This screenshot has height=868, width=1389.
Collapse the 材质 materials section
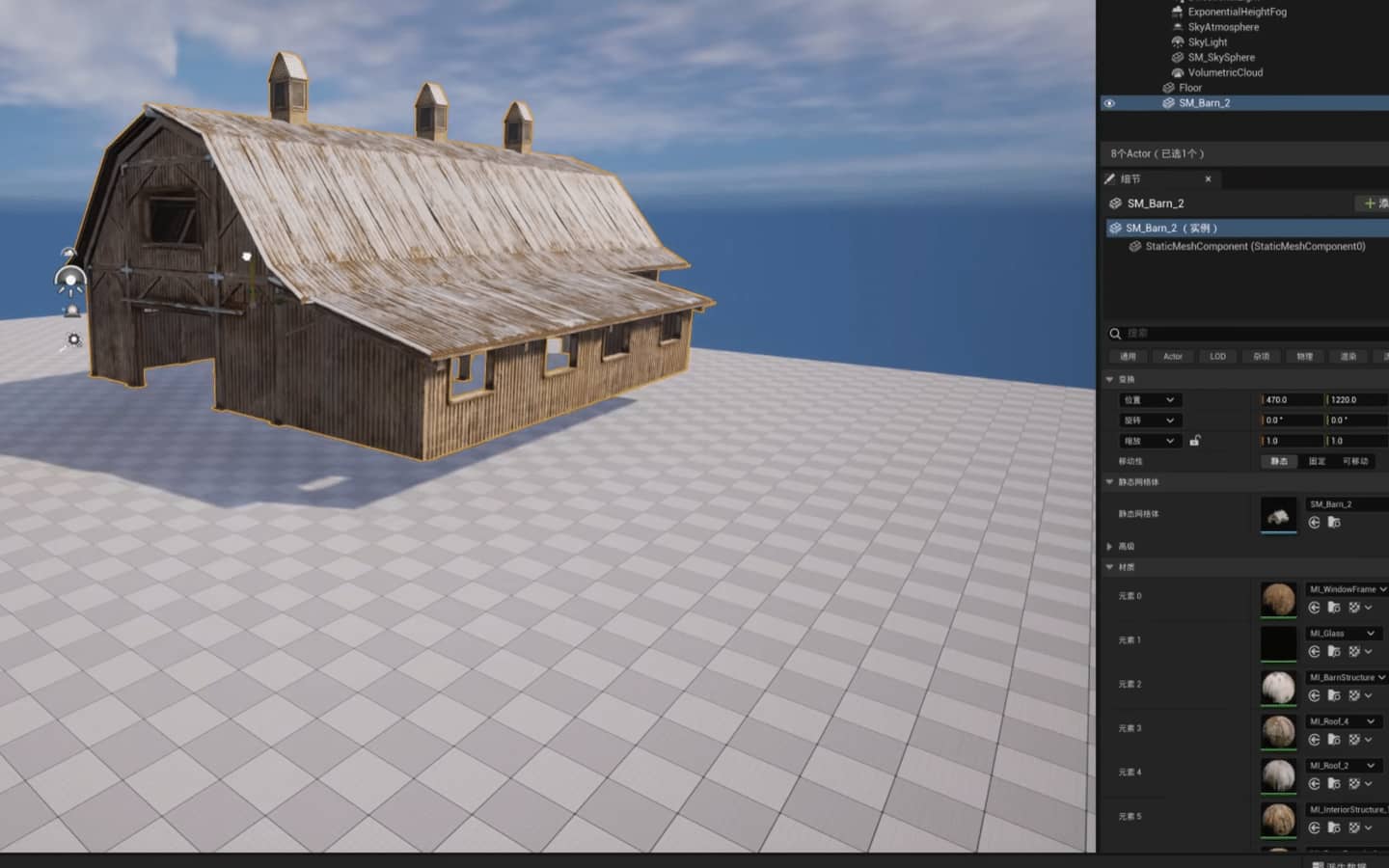point(1109,567)
